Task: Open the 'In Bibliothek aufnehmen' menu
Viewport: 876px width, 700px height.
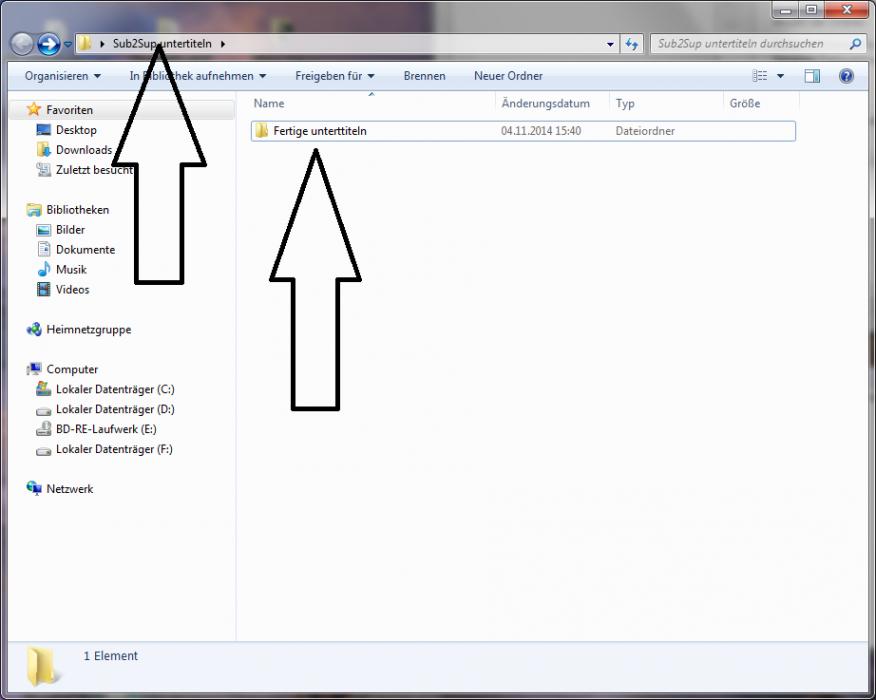Action: point(198,76)
